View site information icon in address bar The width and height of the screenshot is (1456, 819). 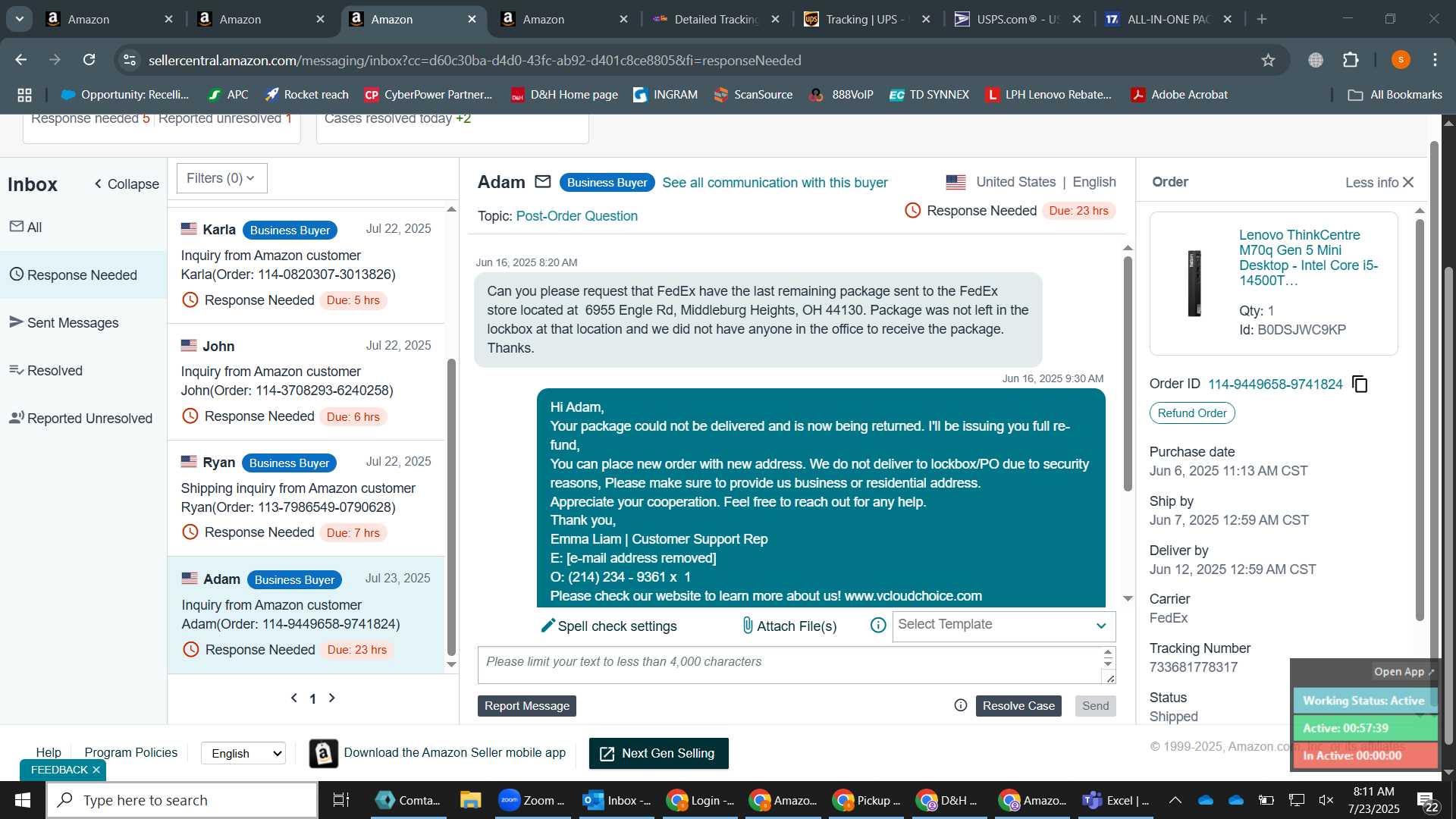click(130, 60)
